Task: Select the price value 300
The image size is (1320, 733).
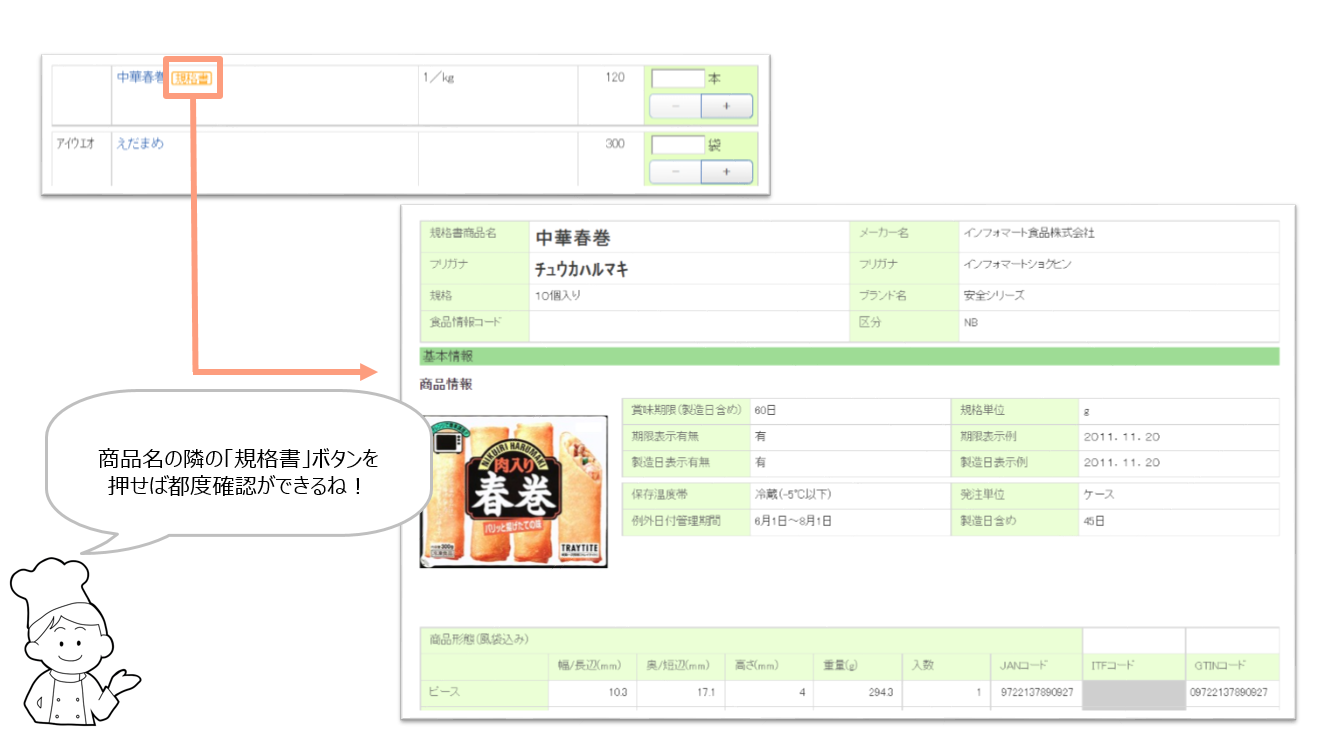Action: point(615,144)
